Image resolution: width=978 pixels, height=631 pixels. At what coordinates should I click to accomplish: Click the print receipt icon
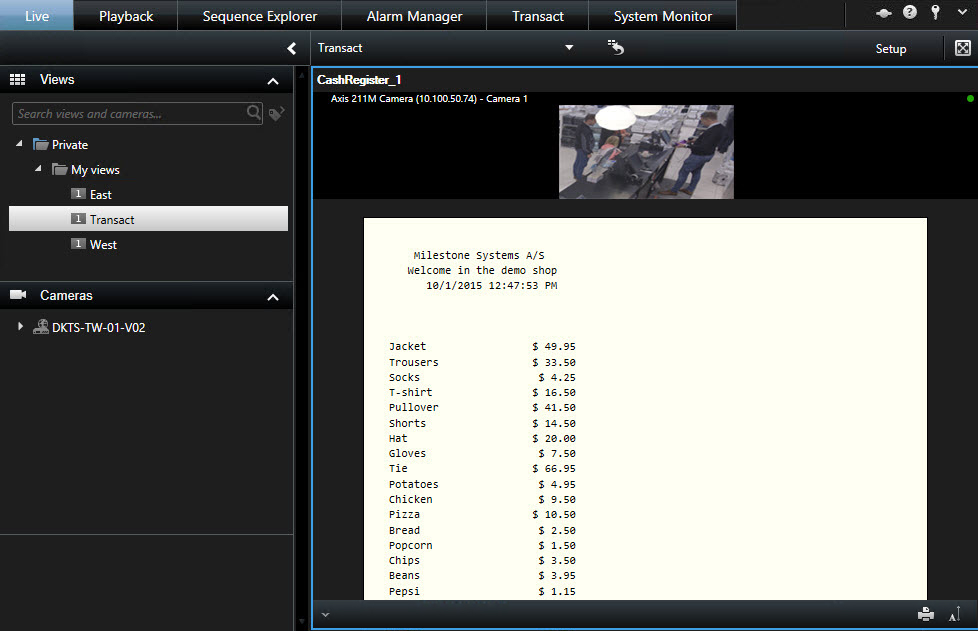925,614
